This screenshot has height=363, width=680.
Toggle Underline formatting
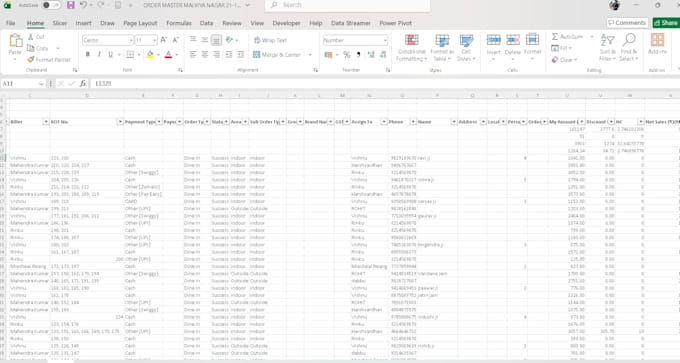[x=110, y=55]
